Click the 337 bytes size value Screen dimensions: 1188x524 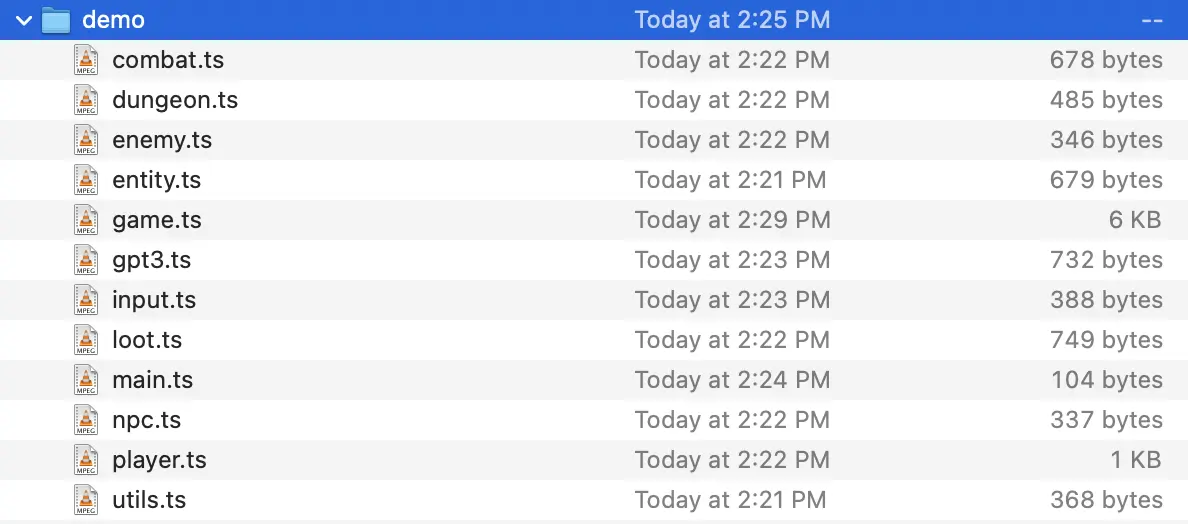(1106, 420)
